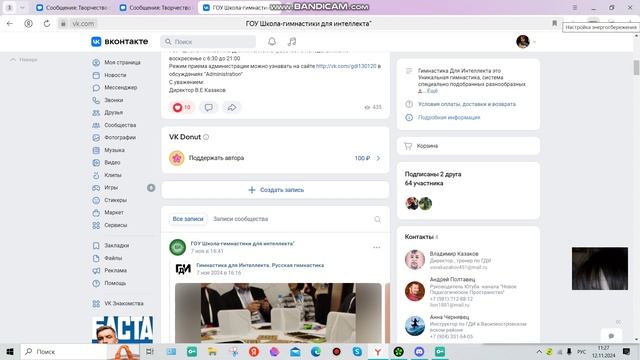Open the post photo thumbnail
The width and height of the screenshot is (640, 360).
[x=278, y=313]
